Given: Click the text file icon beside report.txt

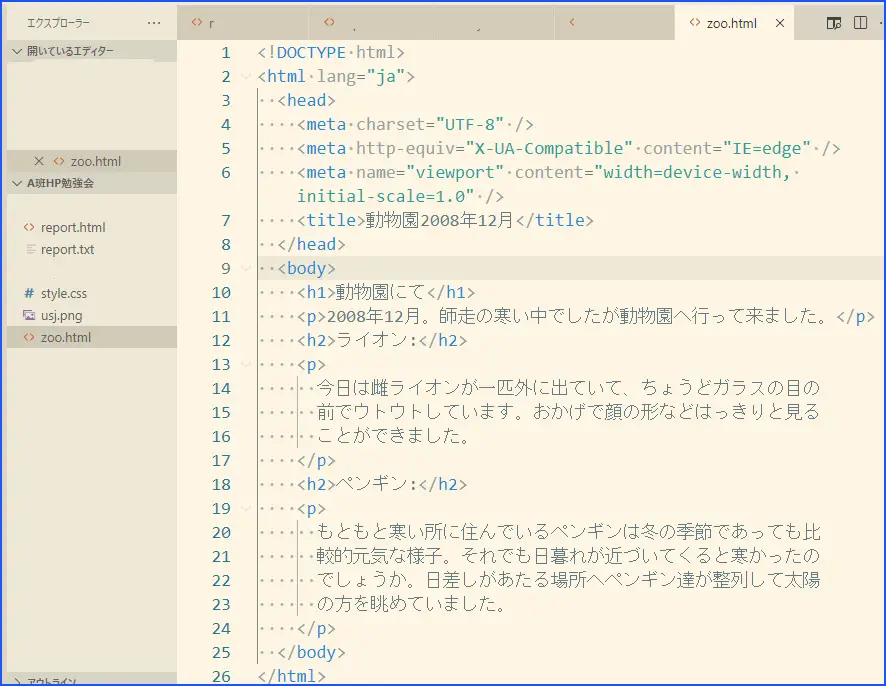Looking at the screenshot, I should coord(29,250).
